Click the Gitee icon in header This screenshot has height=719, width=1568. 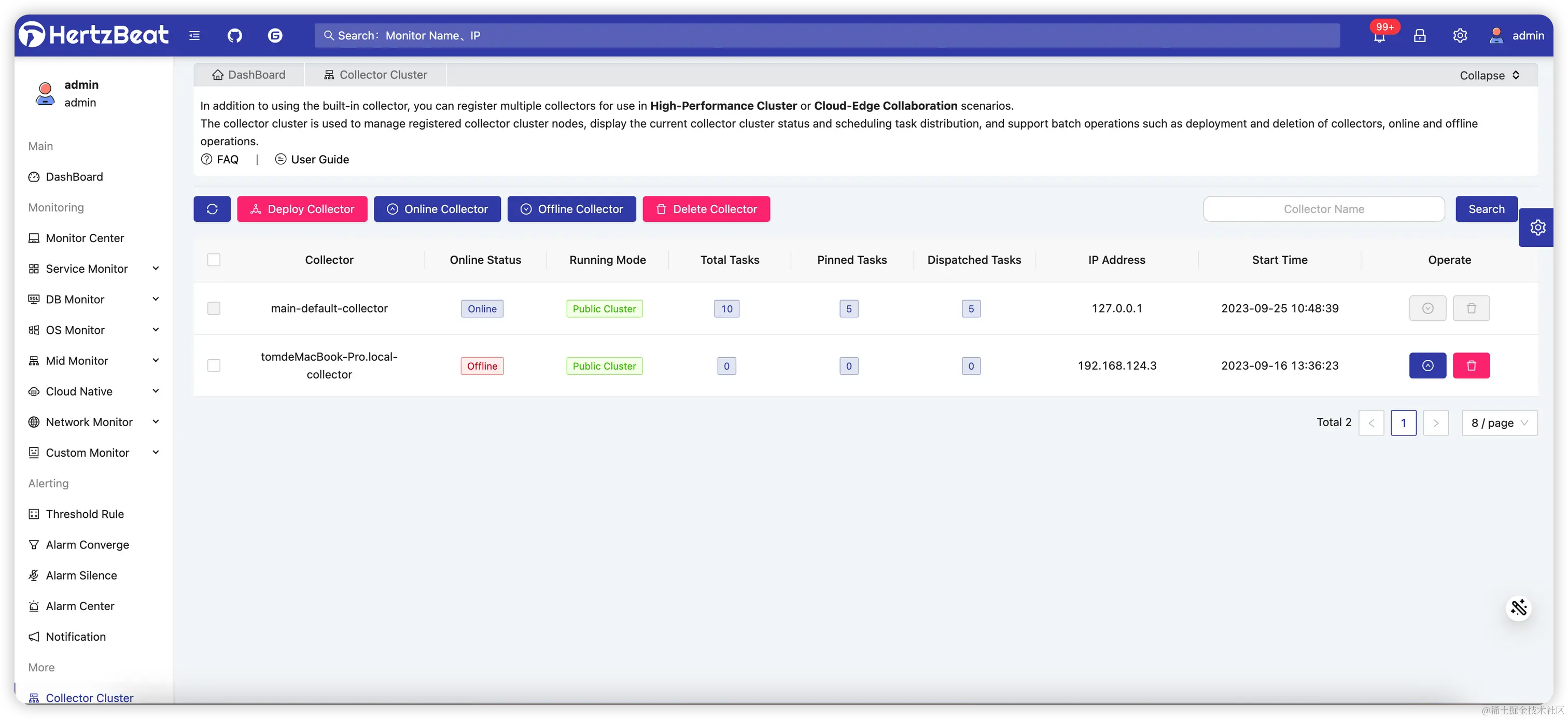[275, 36]
